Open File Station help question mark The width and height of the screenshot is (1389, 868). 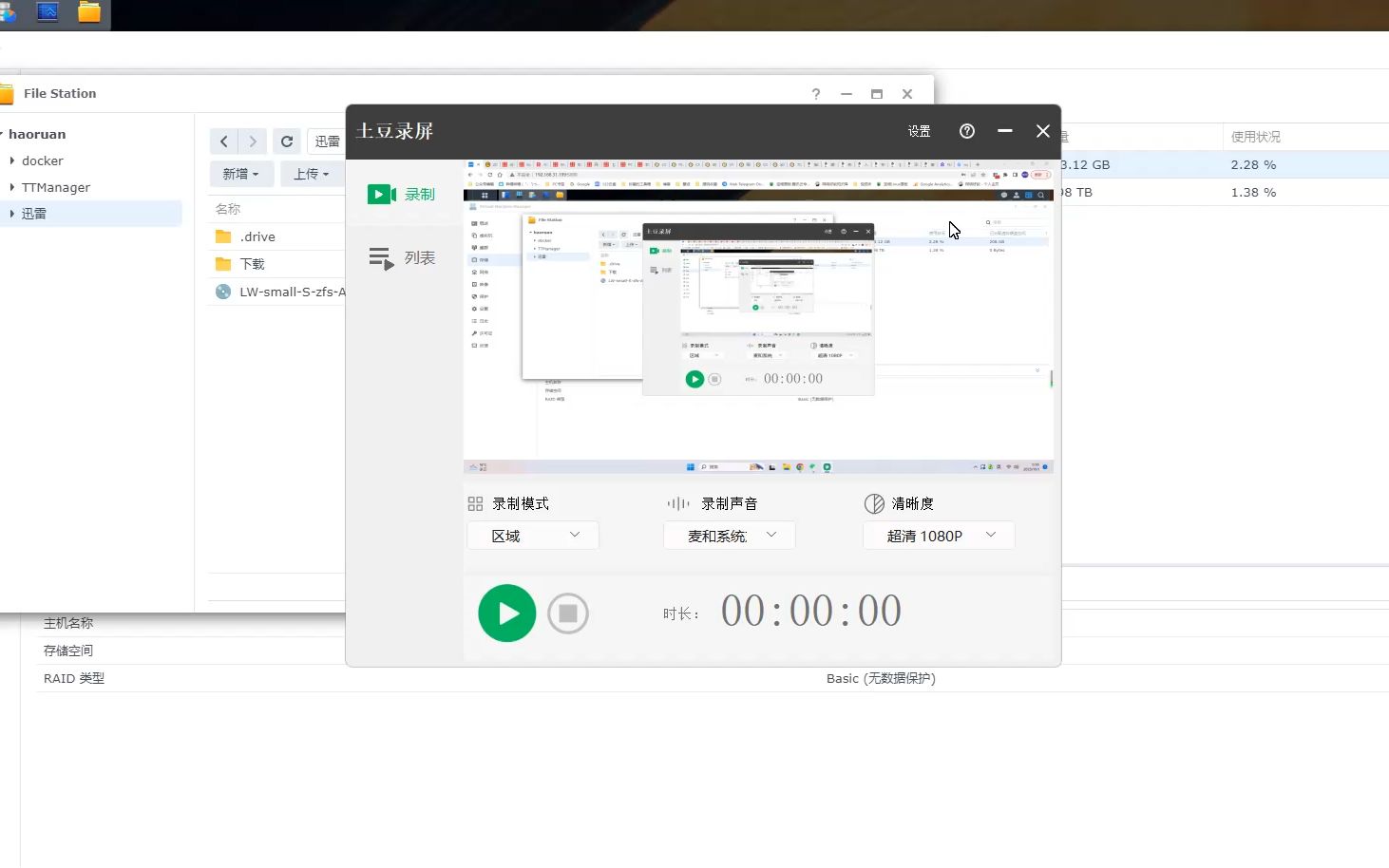[x=816, y=93]
